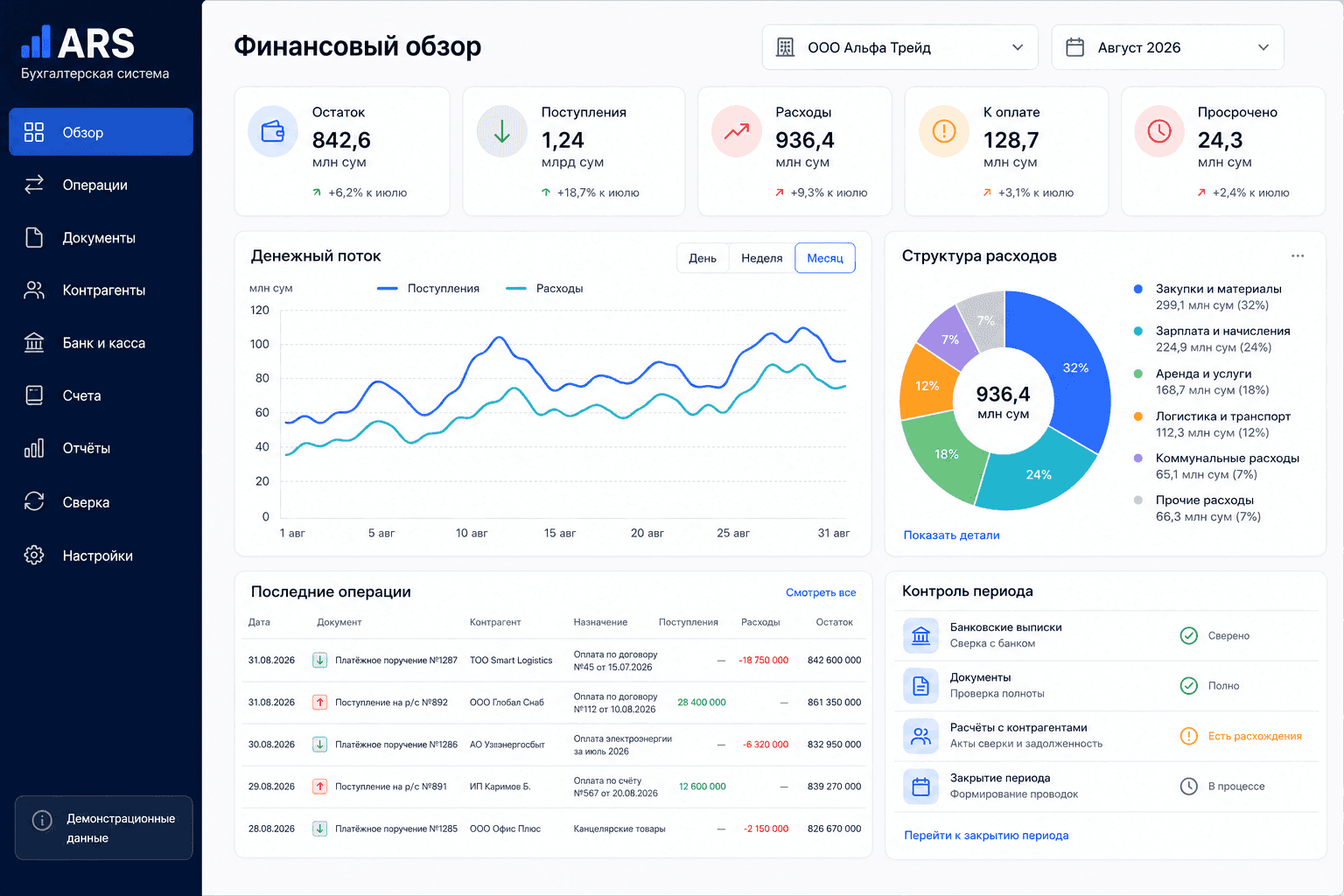The image size is (1344, 896).
Task: Click Перейти к закрытию периода link
Action: point(986,836)
